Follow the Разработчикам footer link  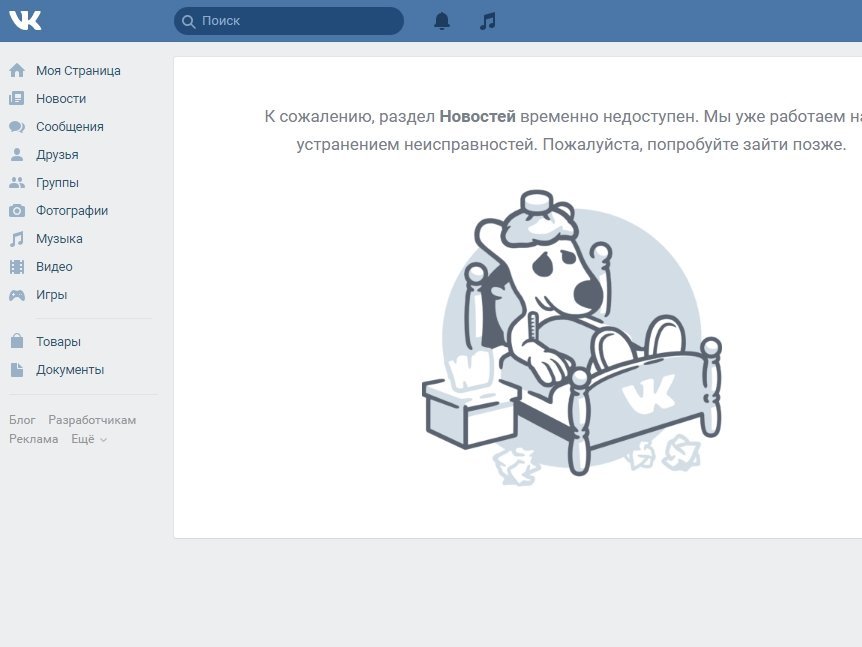click(x=92, y=420)
